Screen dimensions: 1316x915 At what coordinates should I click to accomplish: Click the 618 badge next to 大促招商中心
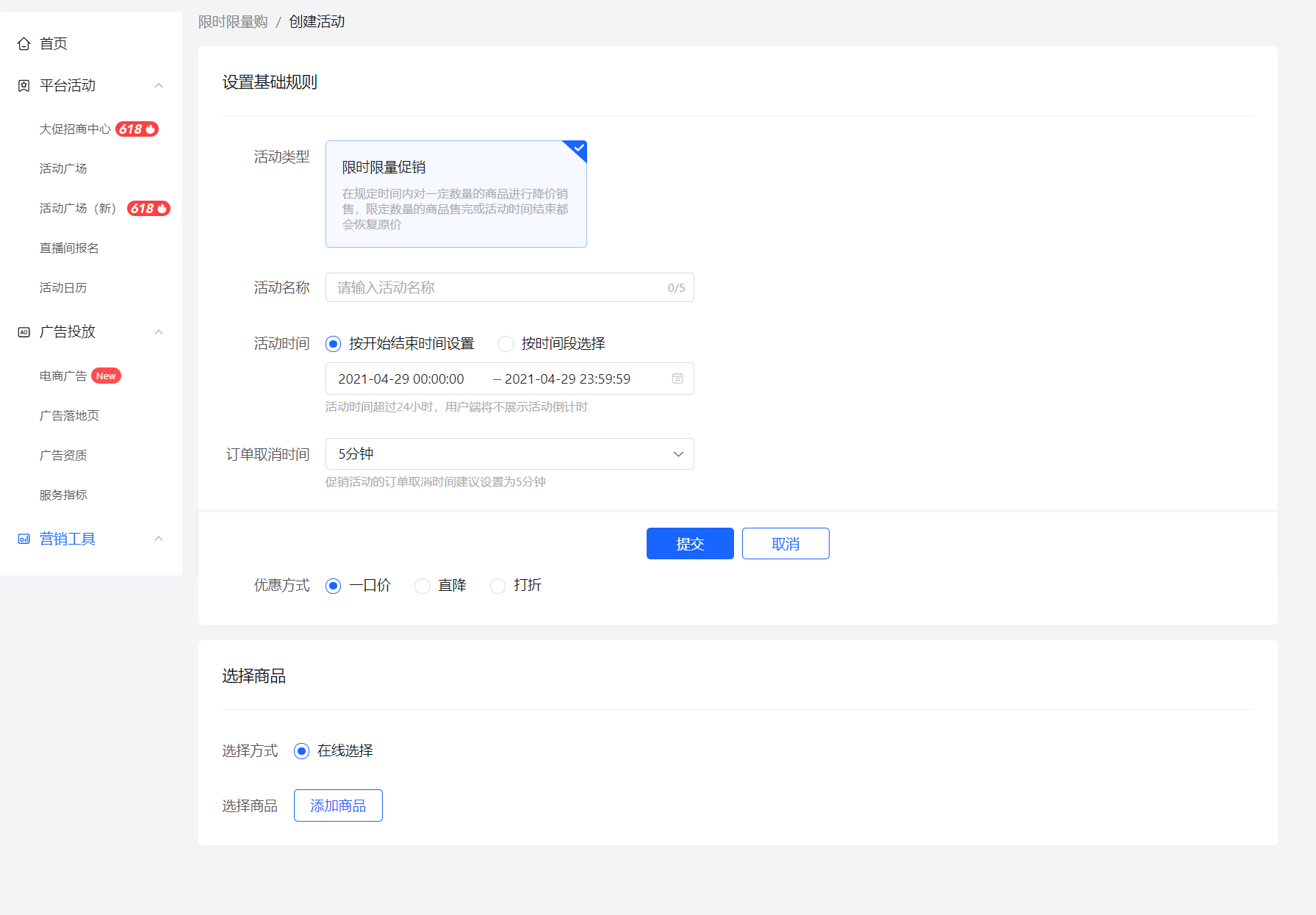pos(137,129)
